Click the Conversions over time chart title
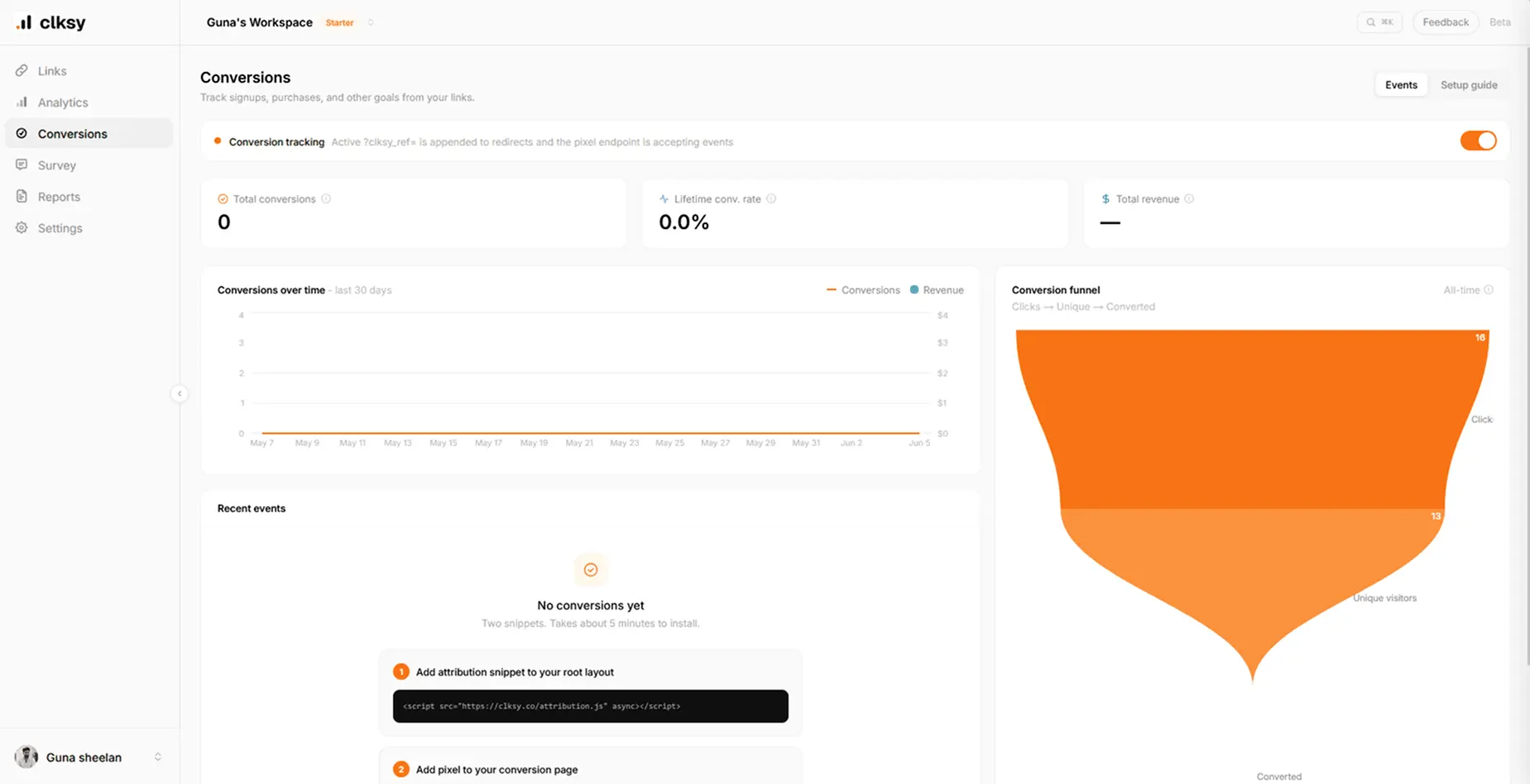This screenshot has width=1530, height=784. coord(271,290)
